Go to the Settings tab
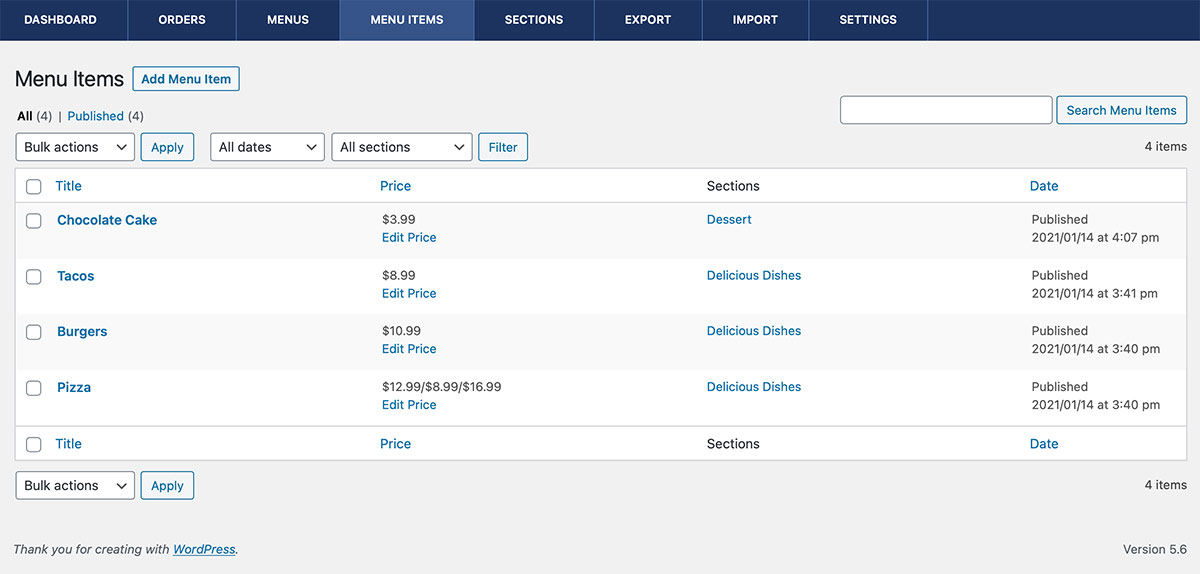 [x=867, y=20]
